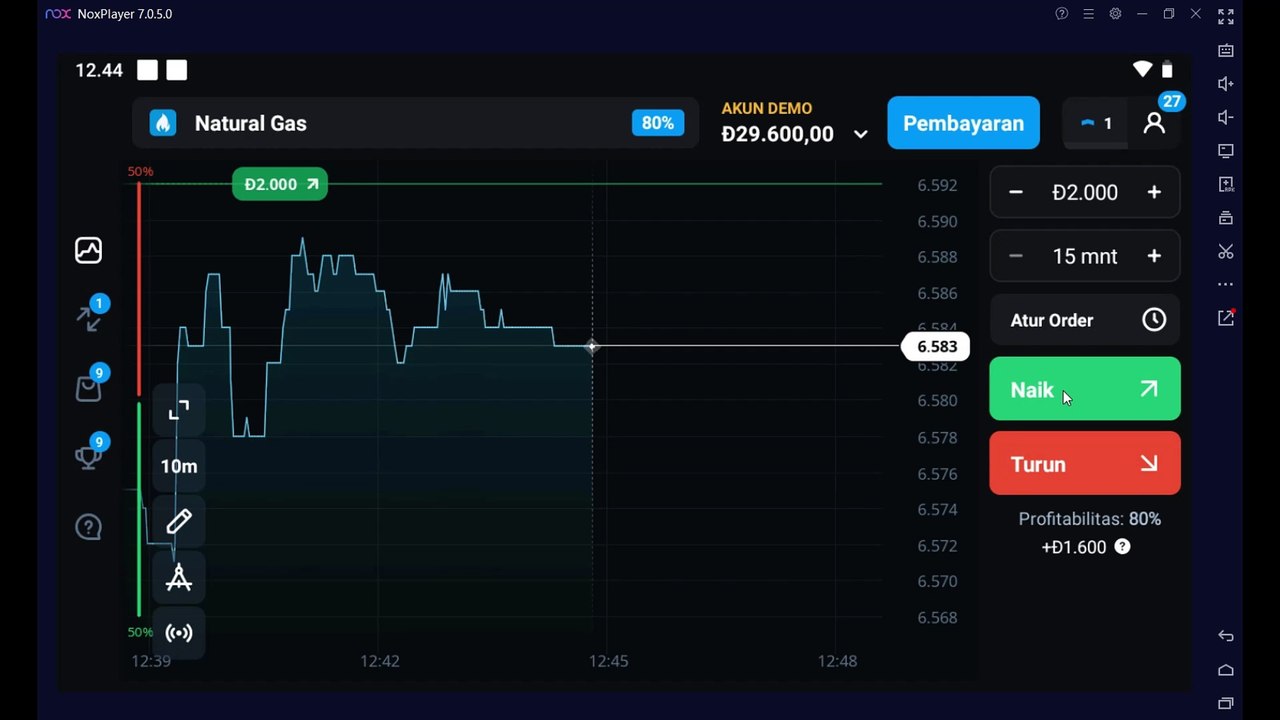Image resolution: width=1280 pixels, height=720 pixels.
Task: Decrease volume in NoxPlayer sidebar
Action: pyautogui.click(x=1225, y=117)
